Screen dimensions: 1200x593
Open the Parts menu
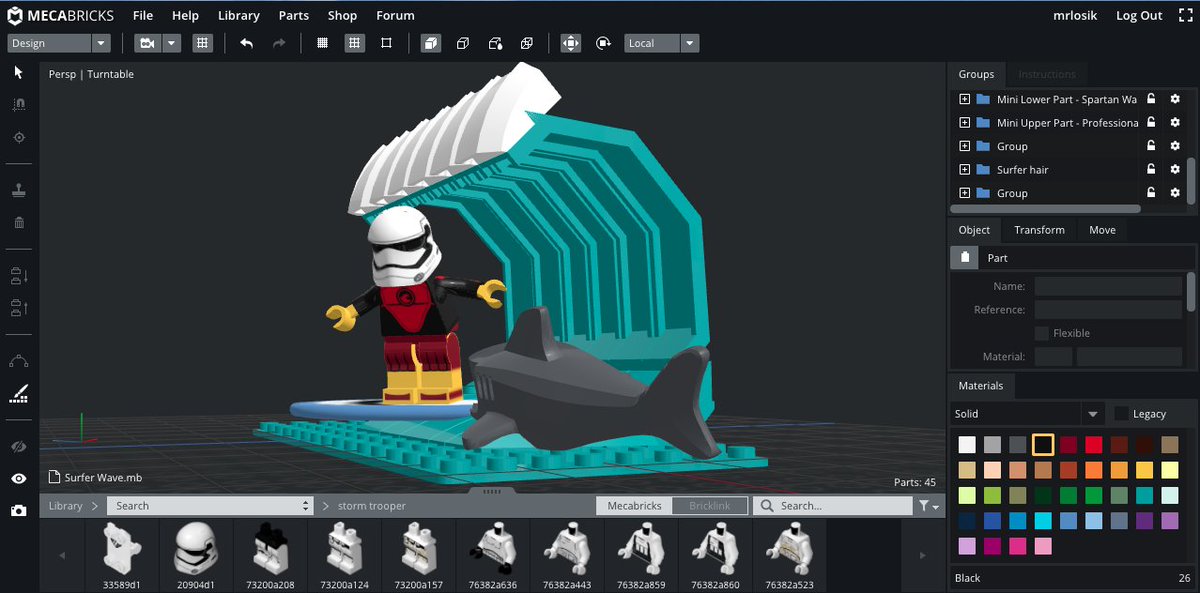click(294, 15)
